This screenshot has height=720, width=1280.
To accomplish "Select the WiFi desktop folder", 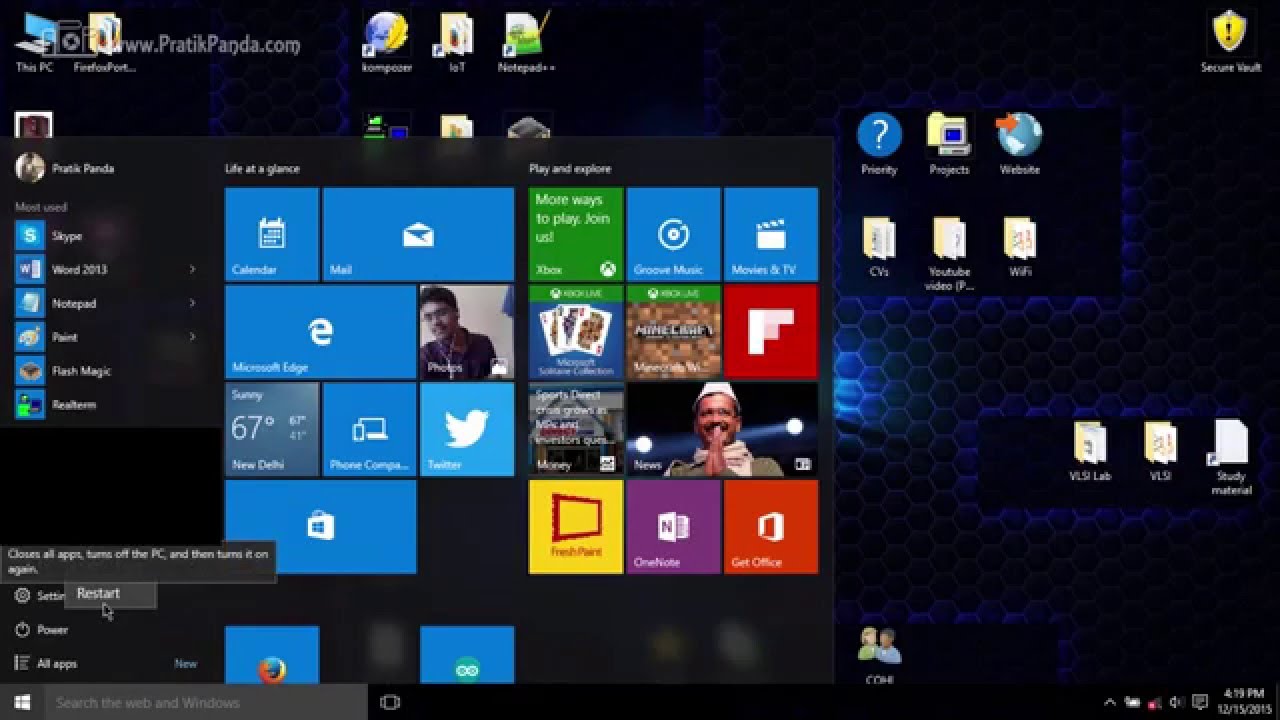I will 1020,247.
